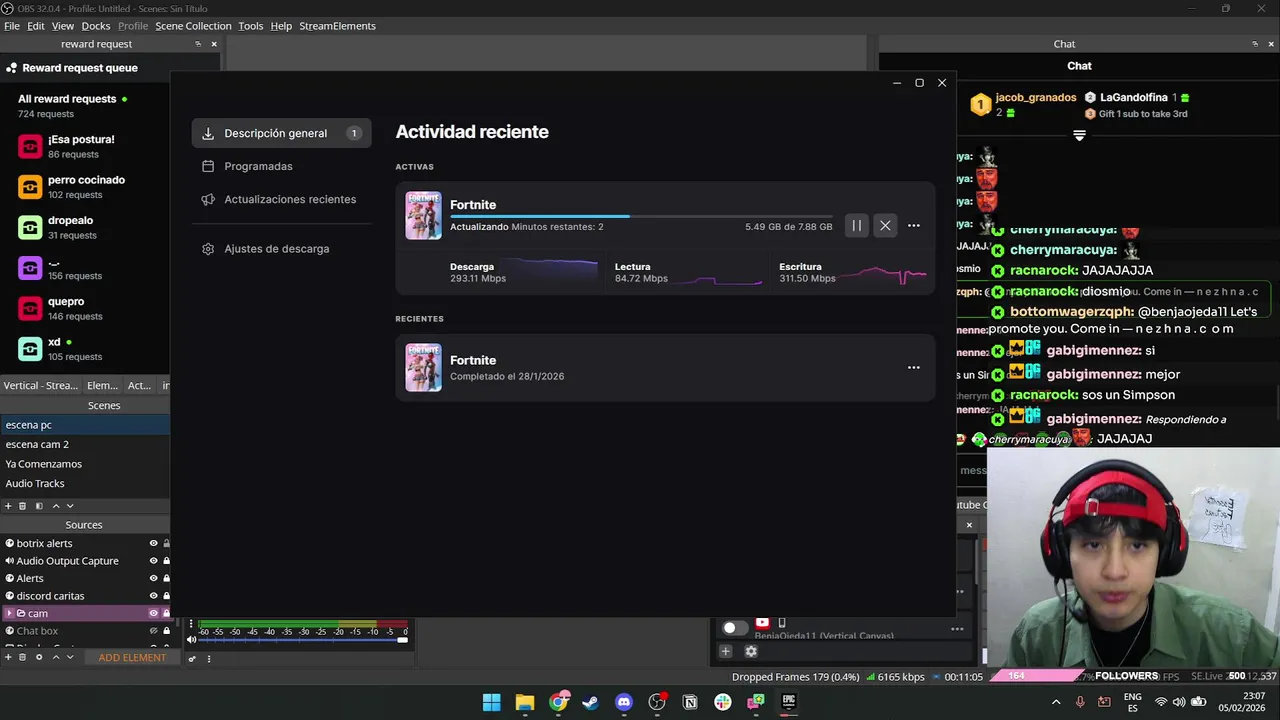Toggle lock on Alerts source
1280x720 pixels.
click(166, 578)
